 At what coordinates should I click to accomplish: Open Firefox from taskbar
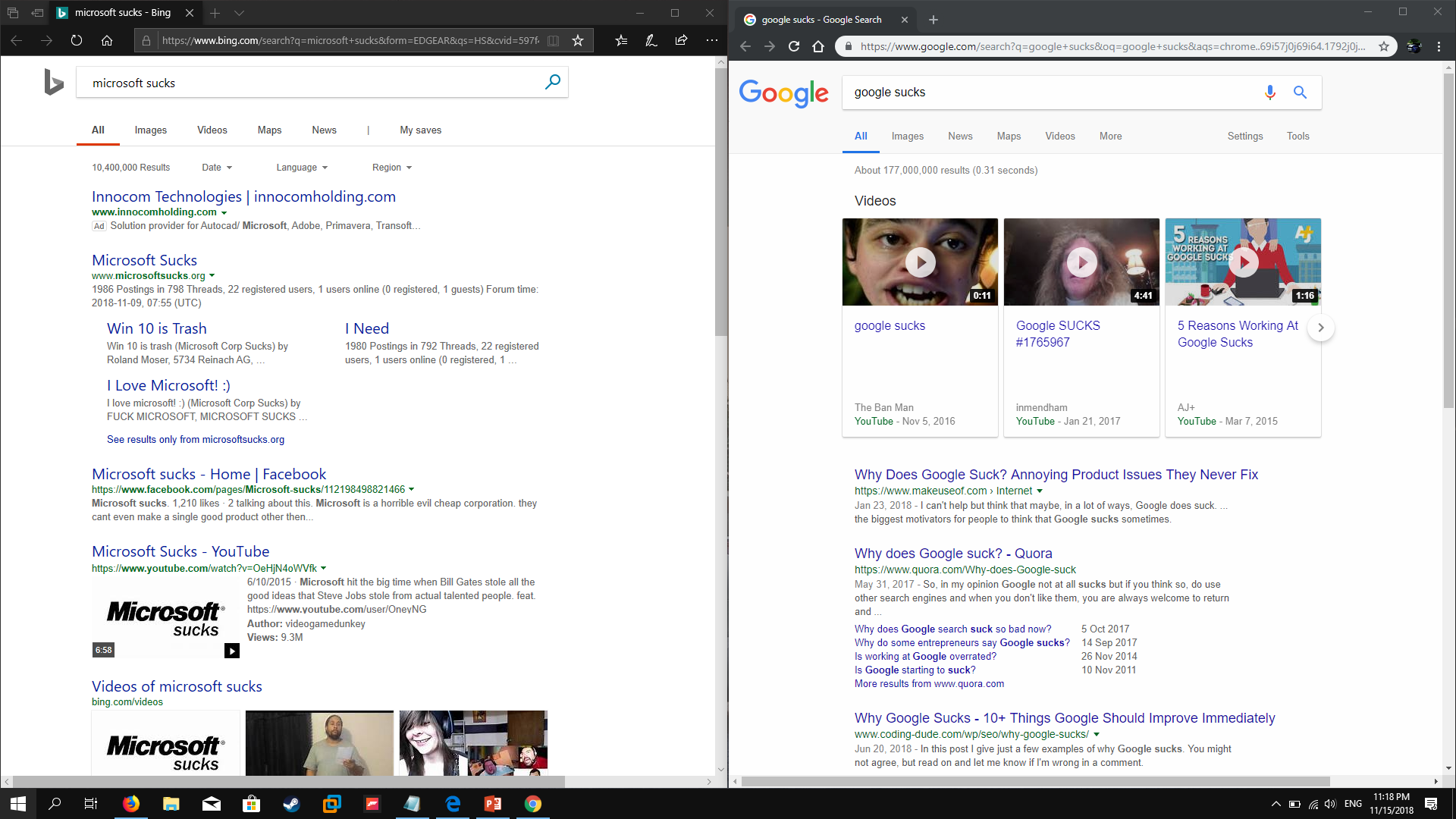131,804
